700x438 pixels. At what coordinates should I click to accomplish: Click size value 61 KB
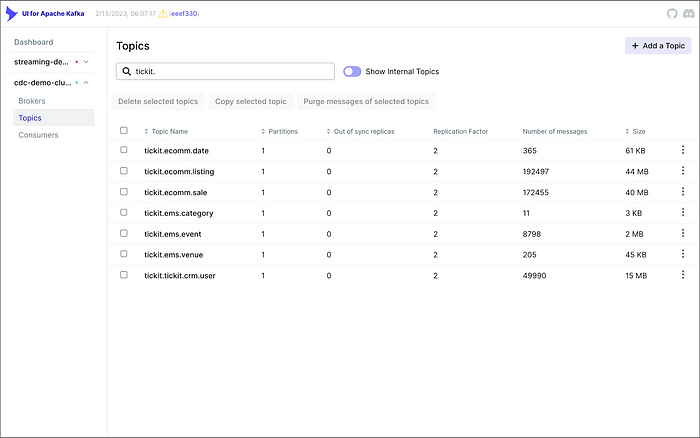point(635,151)
